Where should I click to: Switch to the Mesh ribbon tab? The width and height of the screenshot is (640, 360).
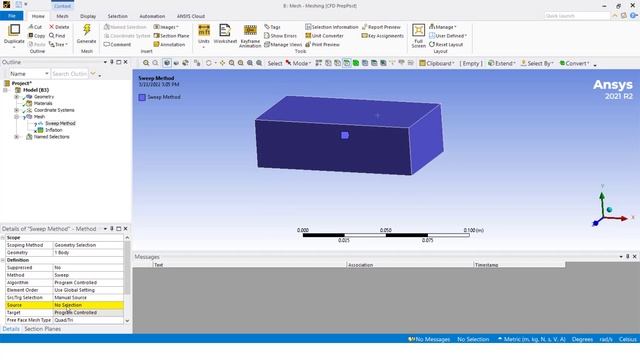(62, 16)
